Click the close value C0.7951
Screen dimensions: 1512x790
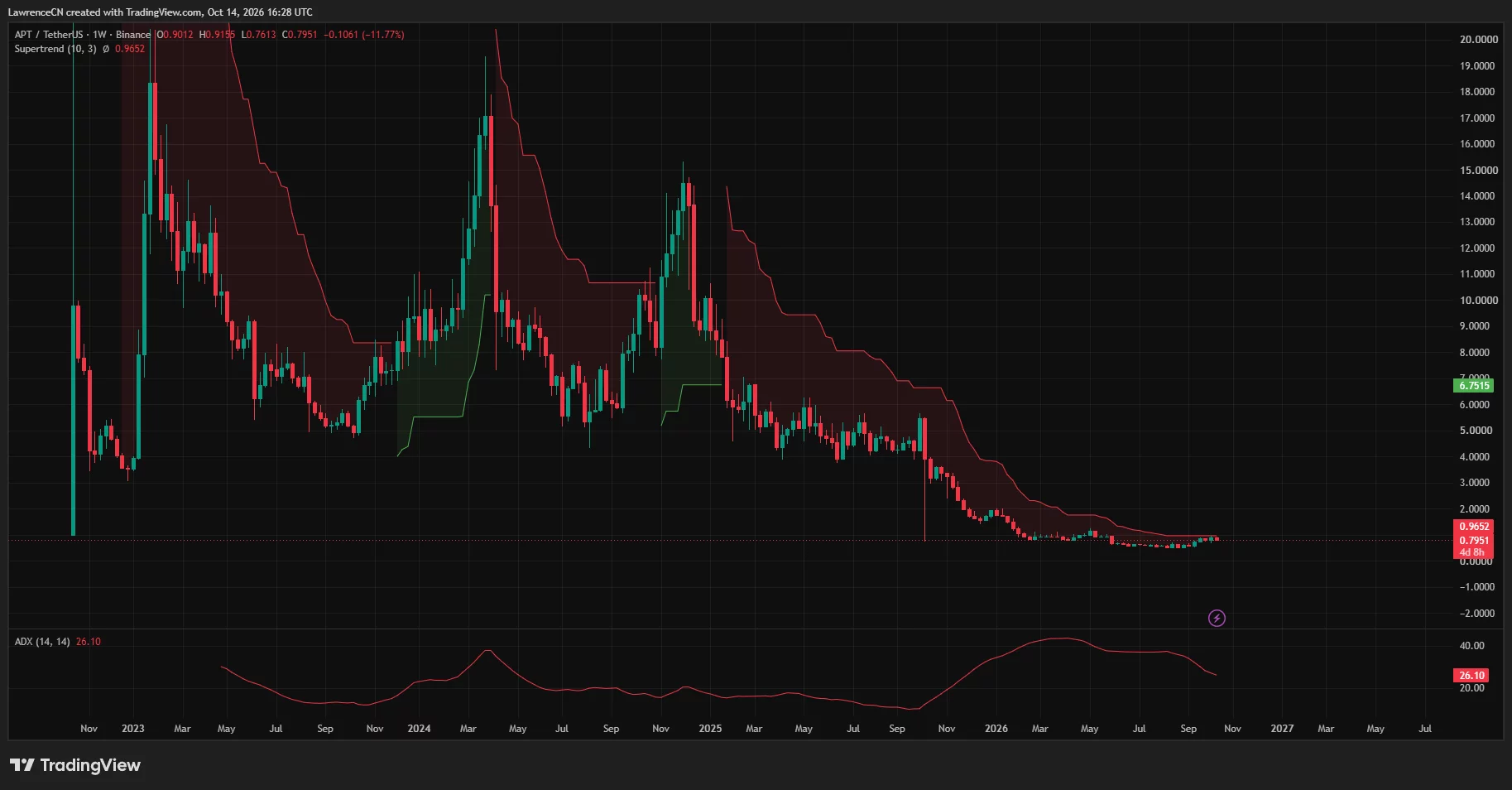pyautogui.click(x=300, y=35)
